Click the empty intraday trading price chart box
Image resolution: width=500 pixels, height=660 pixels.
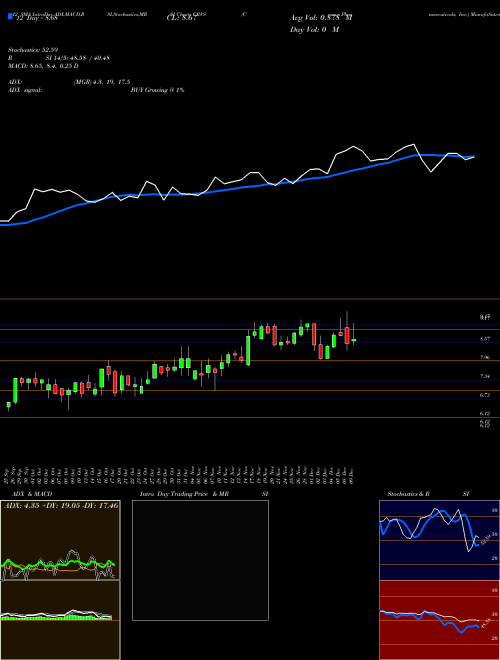coord(200,560)
